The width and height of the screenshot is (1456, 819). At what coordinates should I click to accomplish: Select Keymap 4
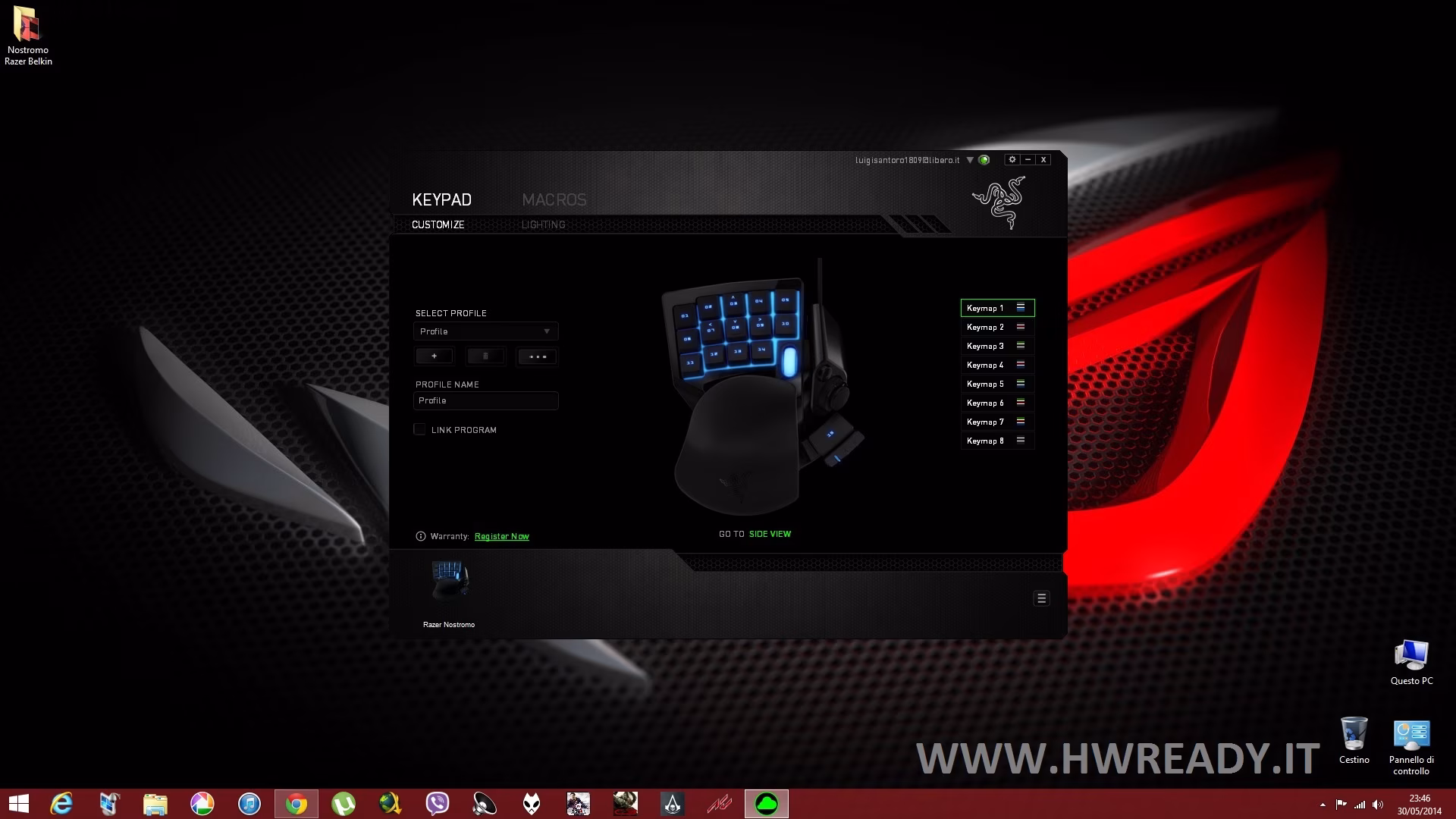point(997,365)
